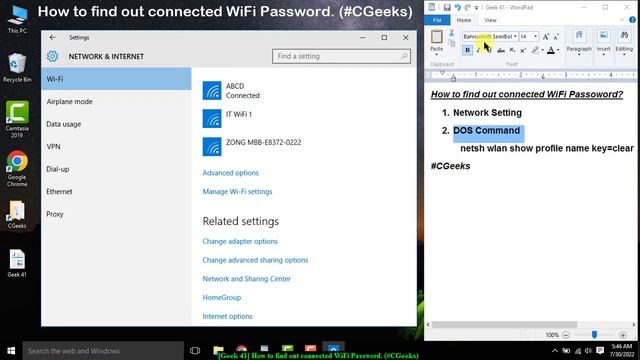Launch Google Chrome from desktop
The width and height of the screenshot is (640, 360).
point(17,169)
